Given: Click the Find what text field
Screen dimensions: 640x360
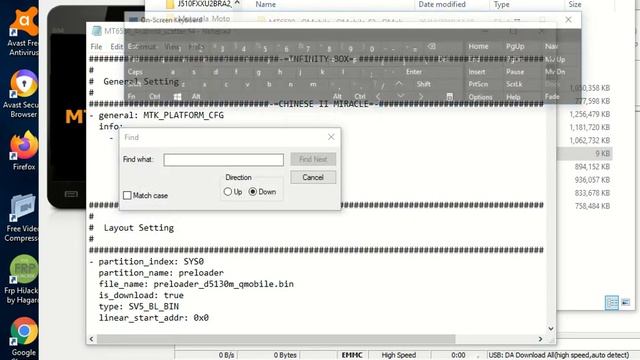Looking at the screenshot, I should tap(224, 160).
